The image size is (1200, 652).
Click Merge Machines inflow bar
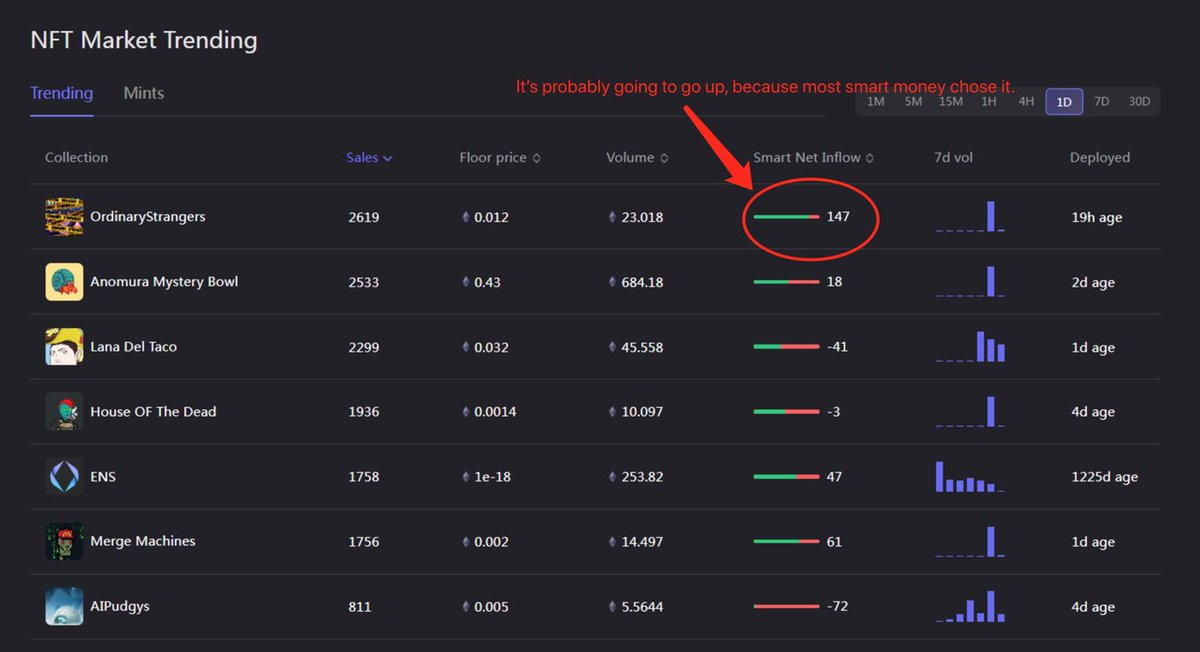(786, 542)
